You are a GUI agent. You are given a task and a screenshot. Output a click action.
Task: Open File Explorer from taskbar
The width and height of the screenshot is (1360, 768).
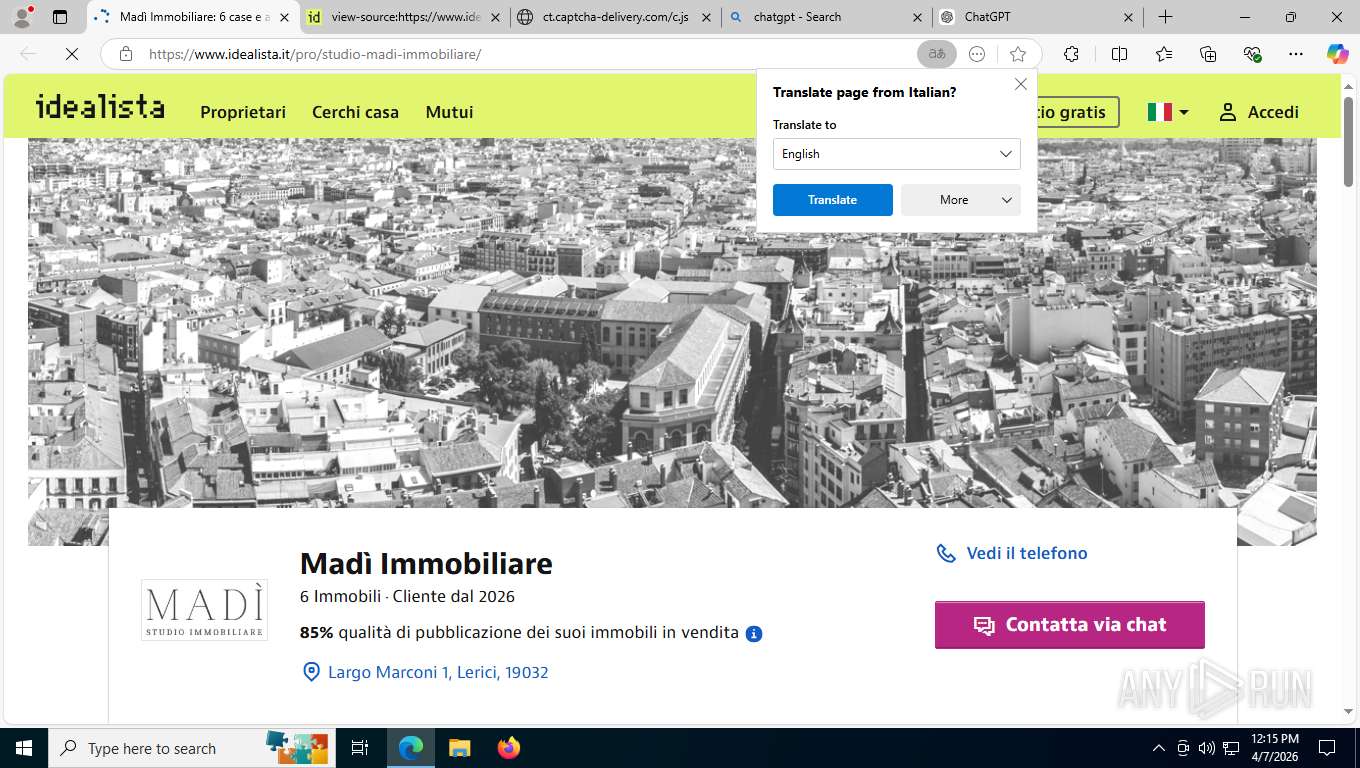[x=459, y=748]
